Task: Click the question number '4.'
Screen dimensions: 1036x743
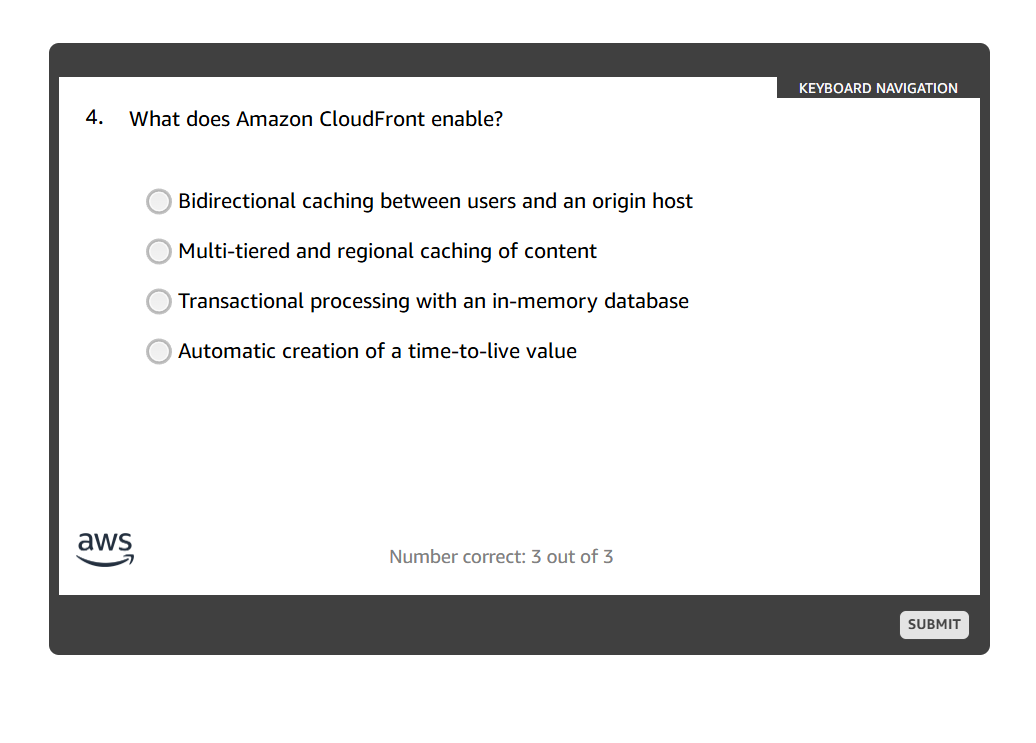Action: pyautogui.click(x=93, y=116)
